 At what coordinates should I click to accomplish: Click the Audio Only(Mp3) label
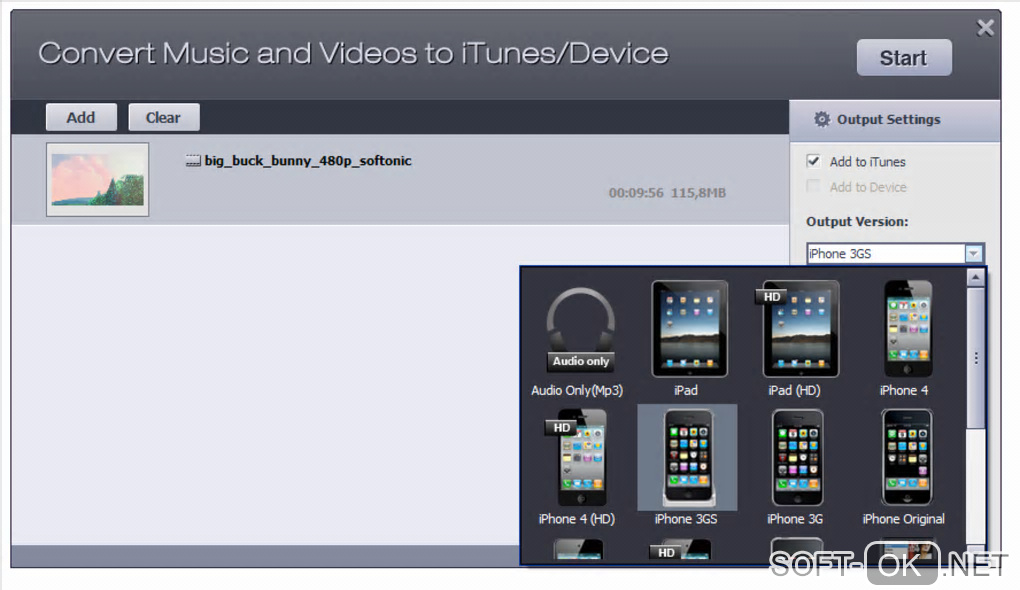pyautogui.click(x=577, y=390)
